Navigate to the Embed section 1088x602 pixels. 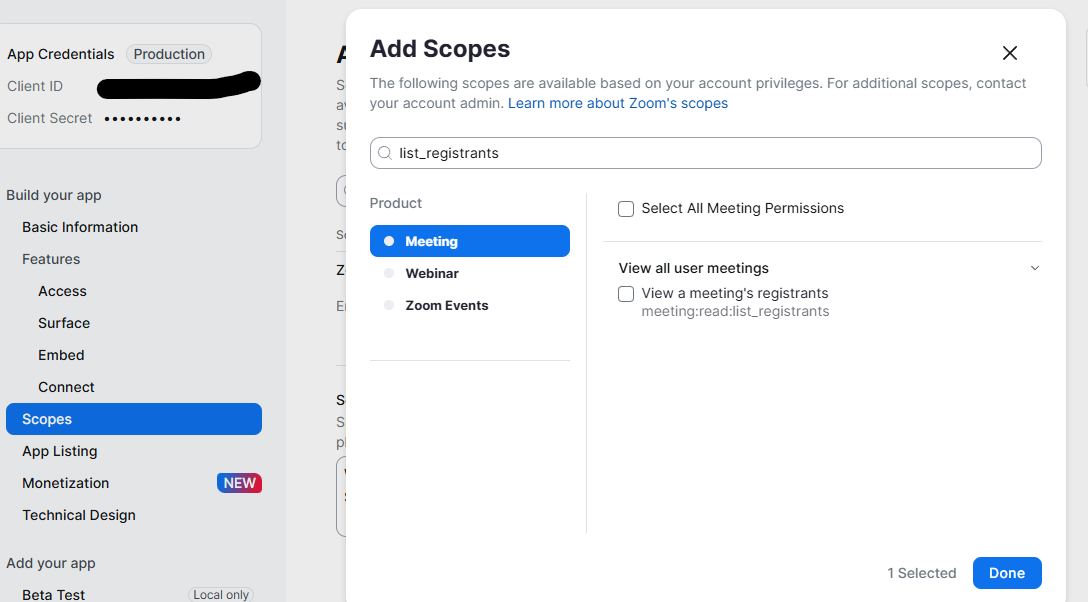coord(61,355)
